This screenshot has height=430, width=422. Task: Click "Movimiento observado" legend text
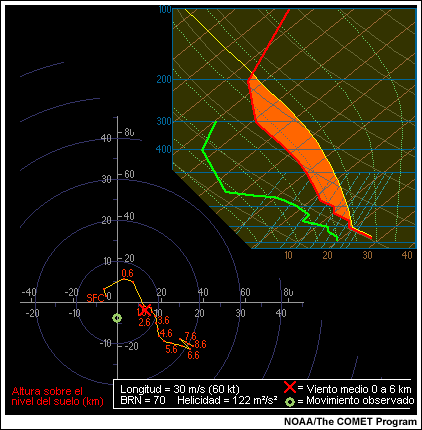pos(360,400)
